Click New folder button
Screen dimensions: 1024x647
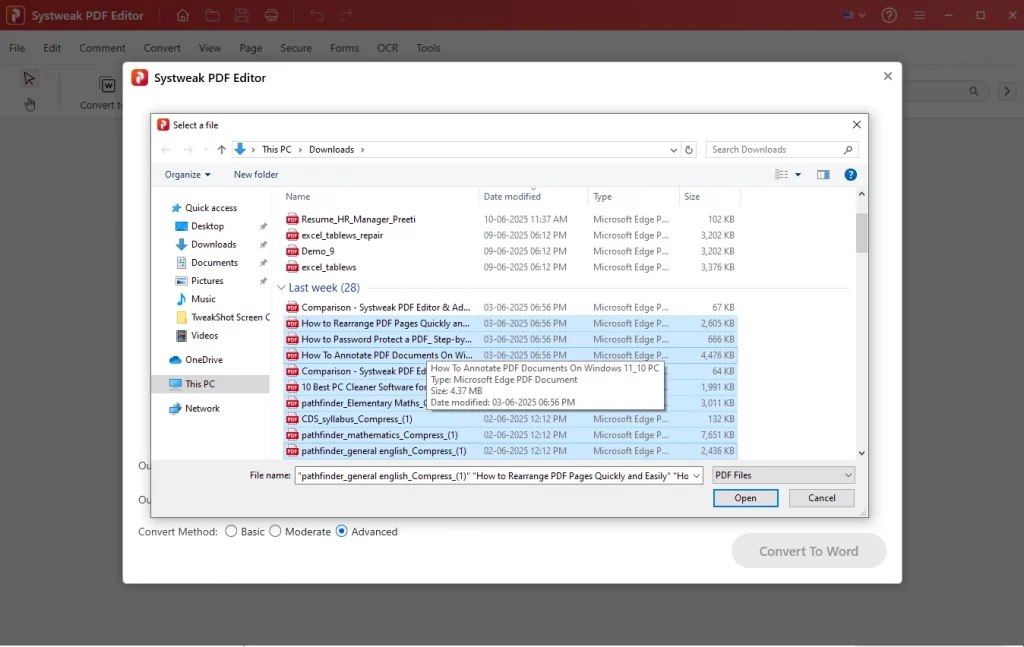tap(256, 174)
